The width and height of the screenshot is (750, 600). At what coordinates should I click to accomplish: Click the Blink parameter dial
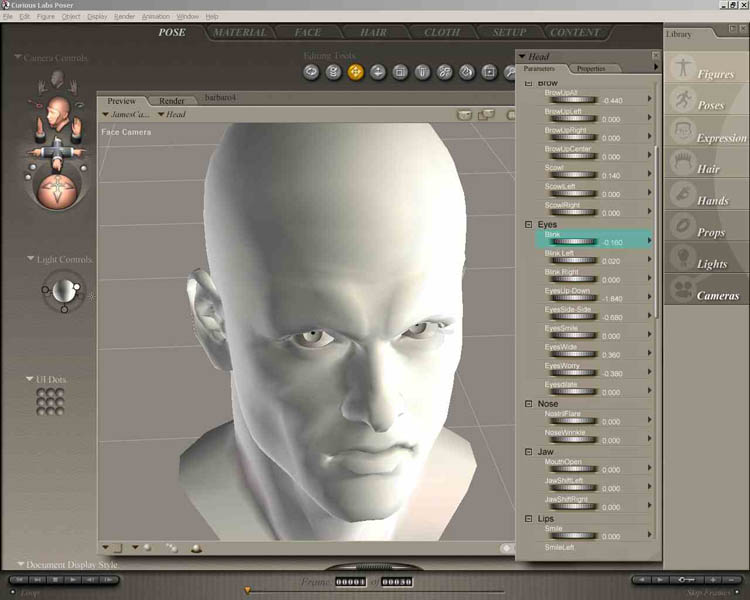tap(574, 242)
